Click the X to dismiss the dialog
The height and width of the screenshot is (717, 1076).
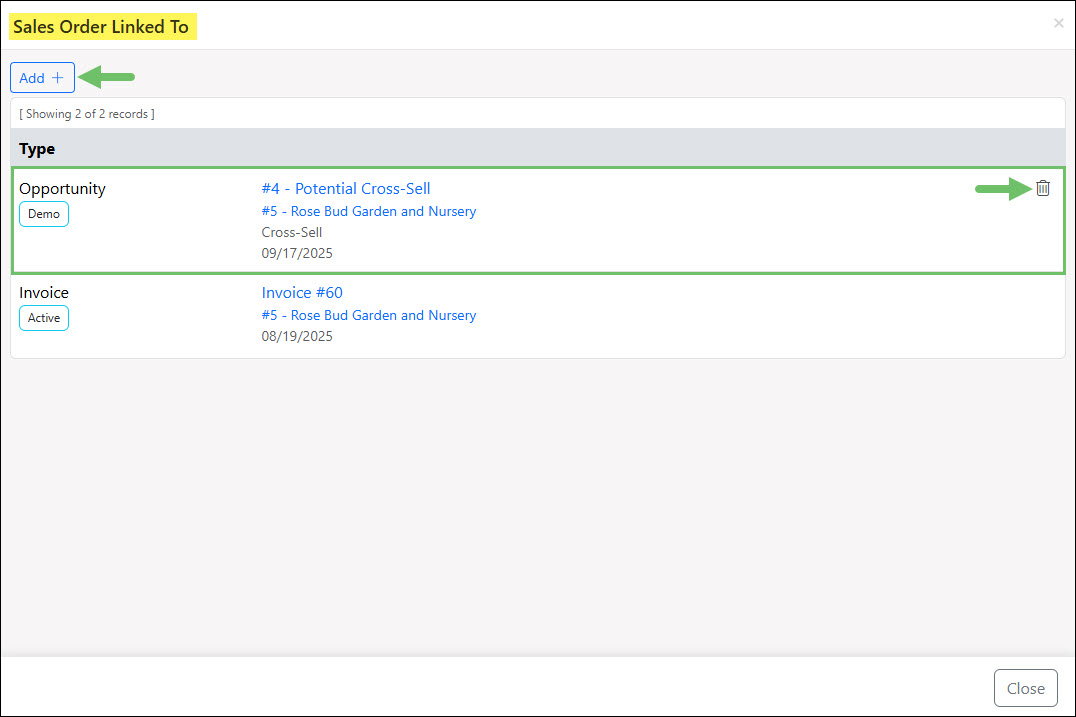click(1058, 23)
